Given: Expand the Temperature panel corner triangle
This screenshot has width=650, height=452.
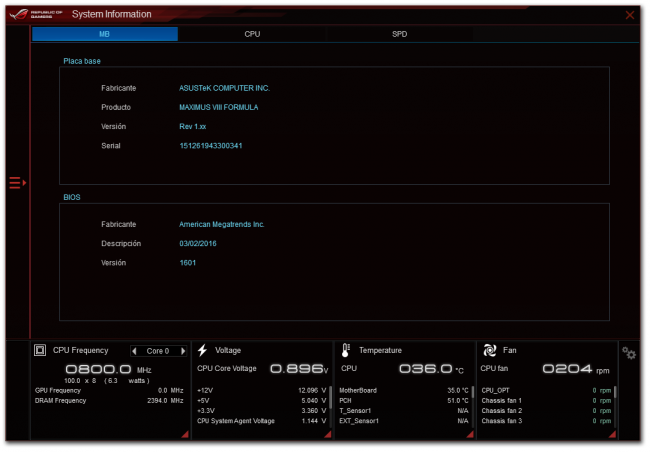Looking at the screenshot, I should (468, 435).
